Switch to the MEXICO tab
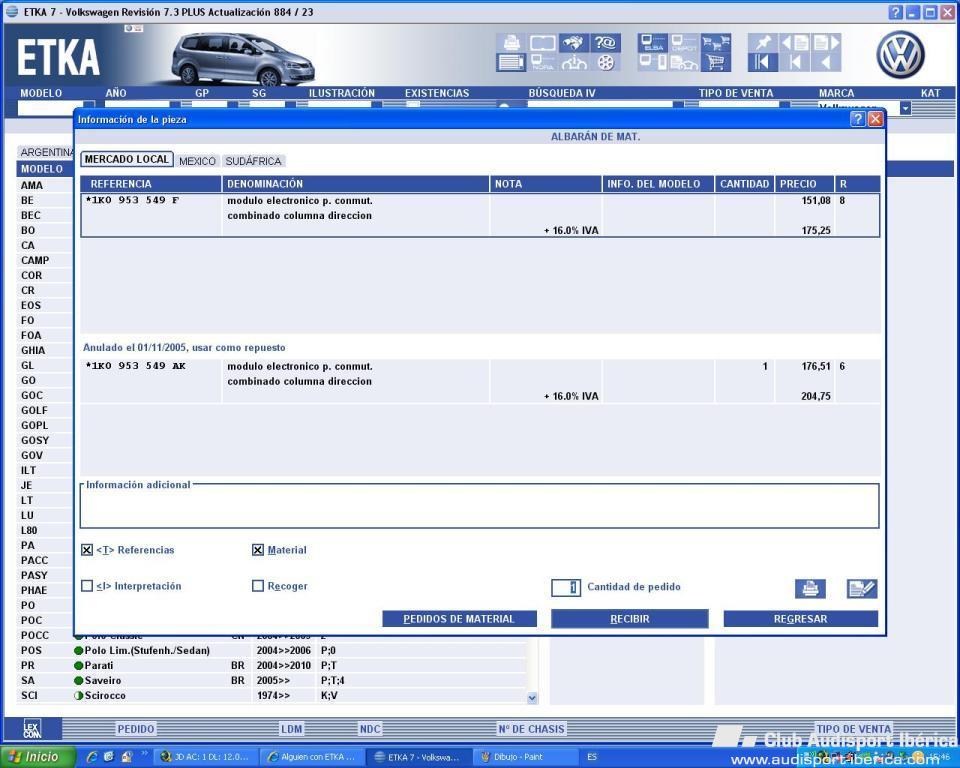 pos(197,161)
